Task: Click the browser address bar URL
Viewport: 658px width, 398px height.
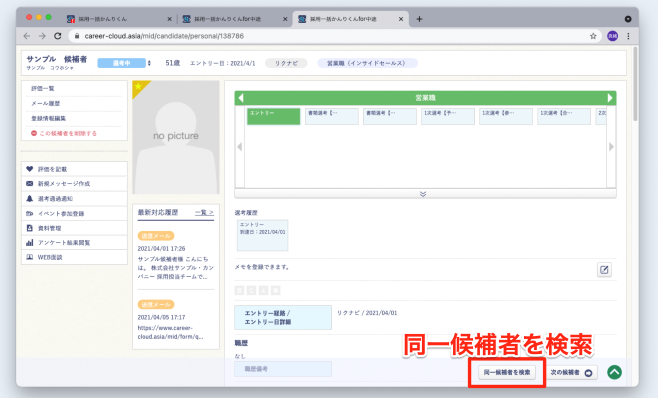Action: coord(164,36)
